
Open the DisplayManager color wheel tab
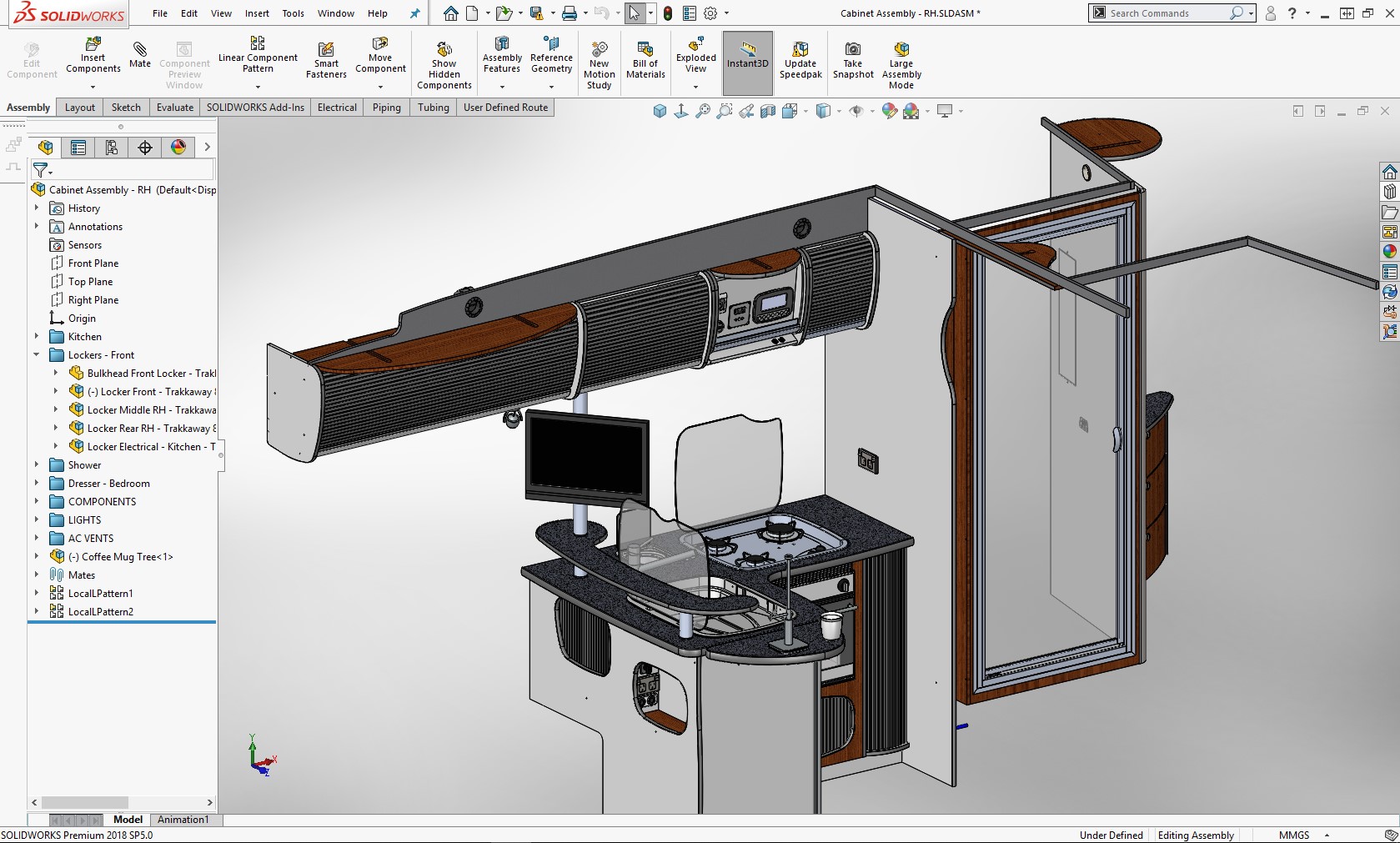point(178,148)
